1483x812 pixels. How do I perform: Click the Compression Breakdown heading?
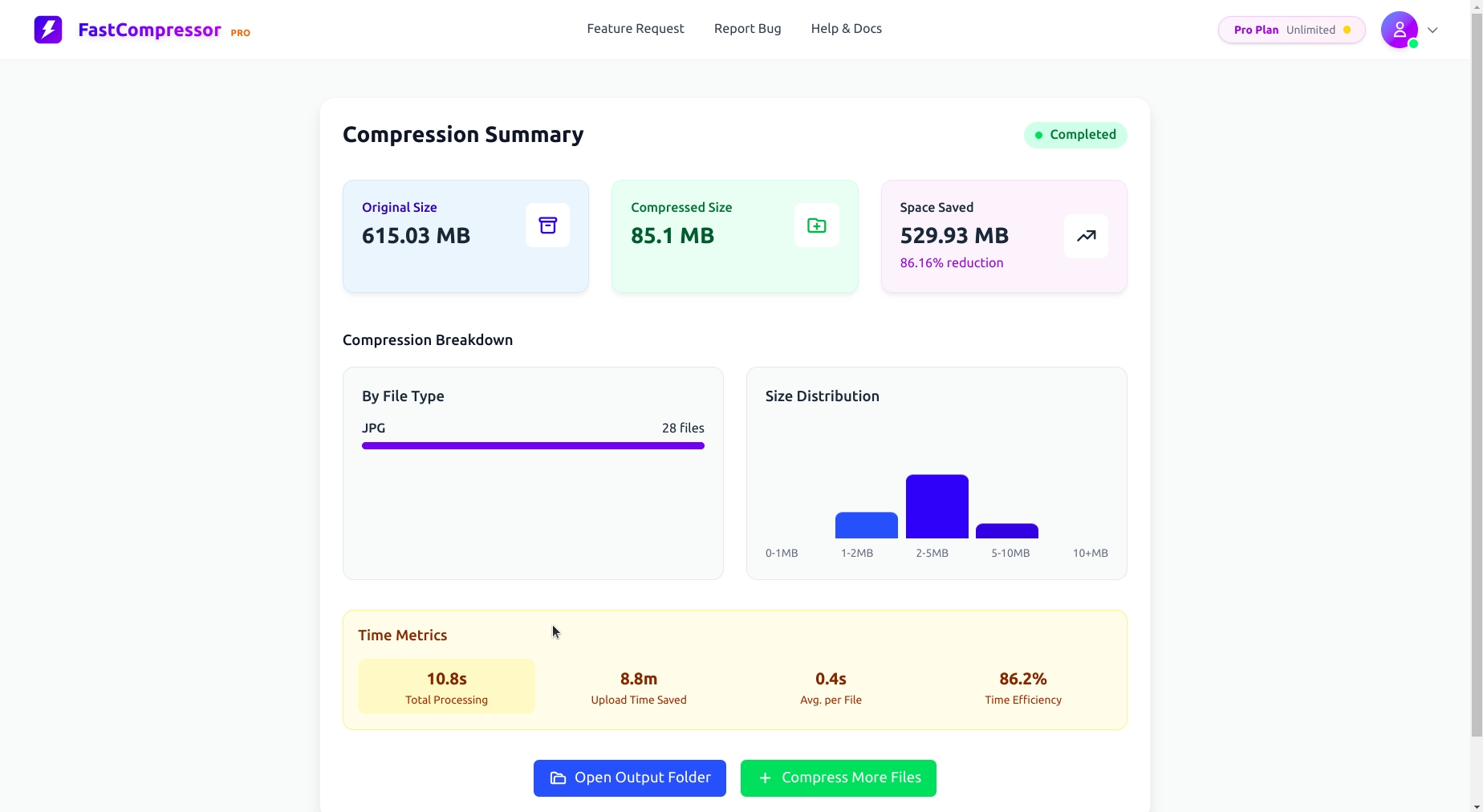coord(428,340)
